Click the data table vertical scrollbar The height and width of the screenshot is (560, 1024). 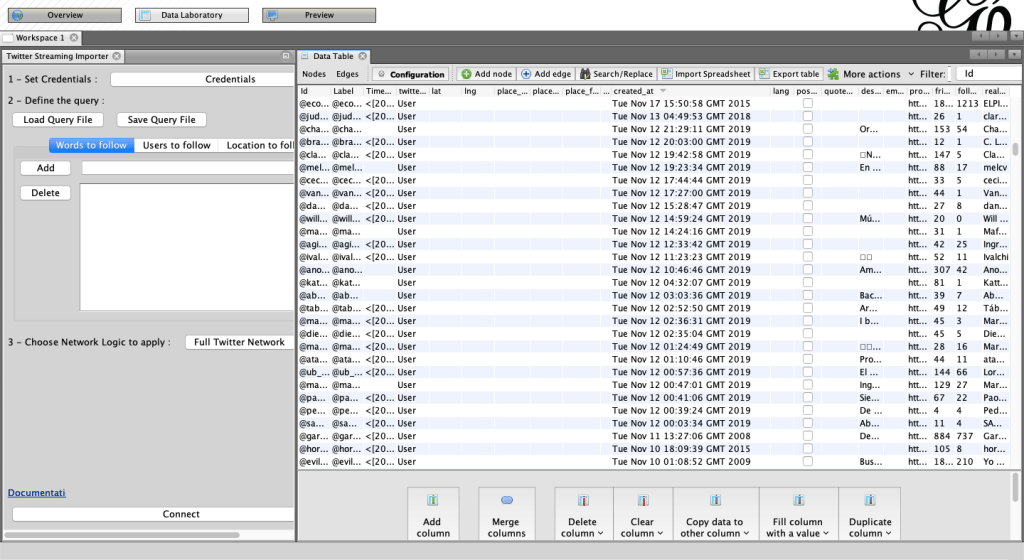click(x=1016, y=150)
